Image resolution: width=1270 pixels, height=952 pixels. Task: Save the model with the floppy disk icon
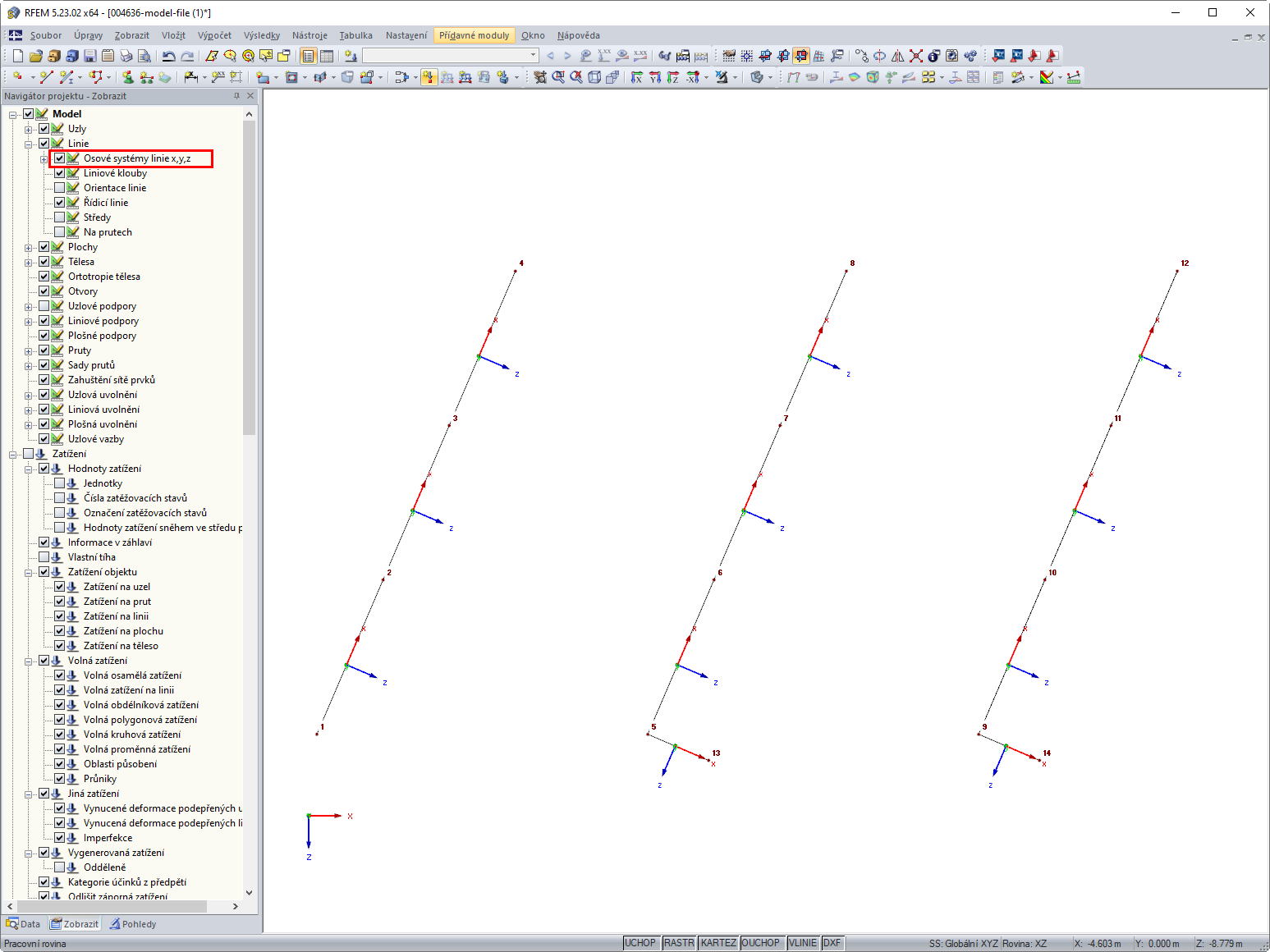(89, 56)
